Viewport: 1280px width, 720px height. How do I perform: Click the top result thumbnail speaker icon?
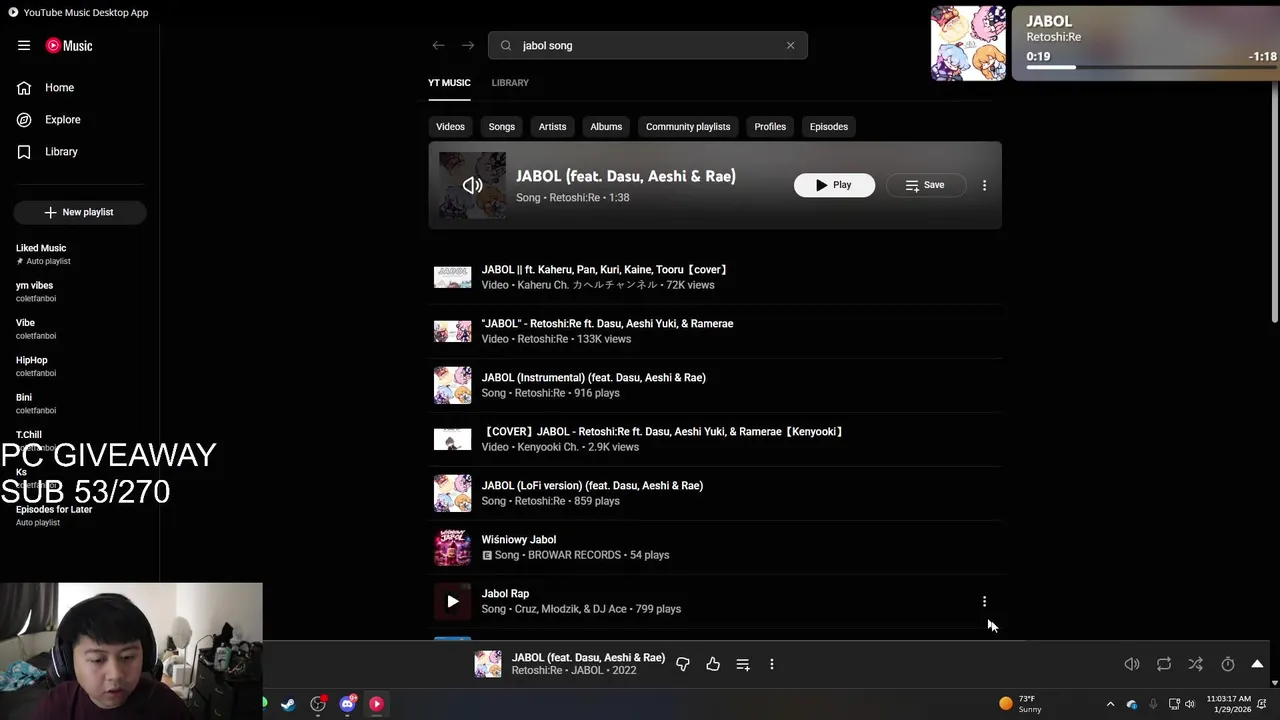472,185
